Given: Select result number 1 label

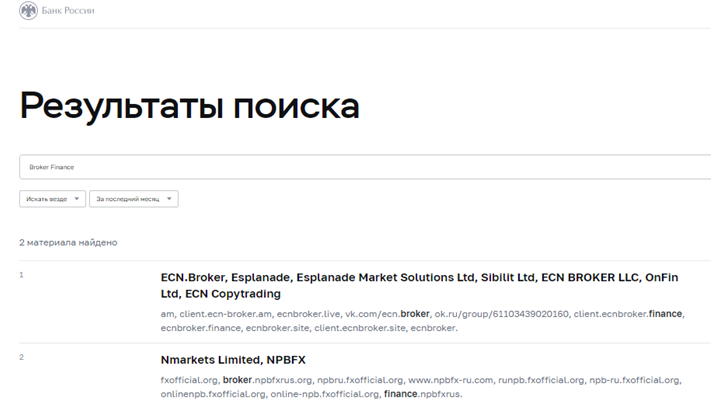Looking at the screenshot, I should 21,275.
